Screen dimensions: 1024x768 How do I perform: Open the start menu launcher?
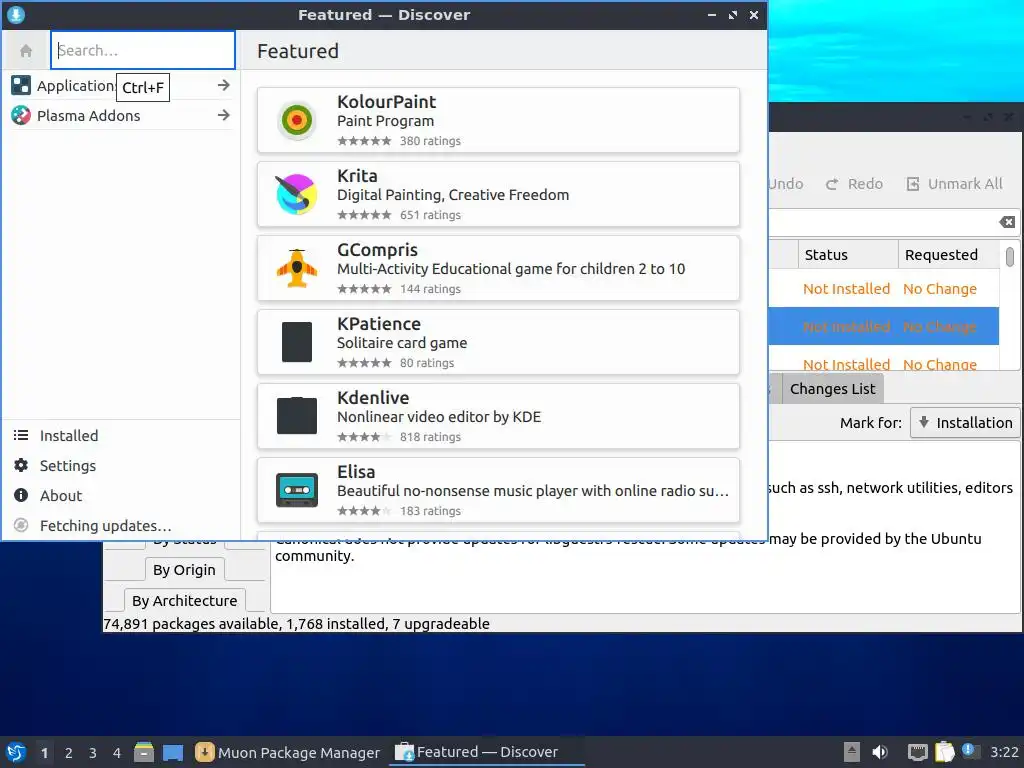[16, 752]
